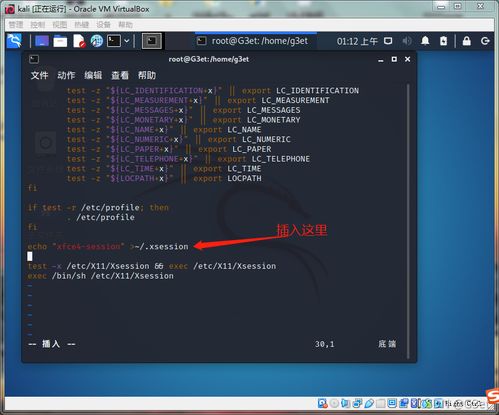This screenshot has height=415, width=499.
Task: Open the 文件 menu in terminal
Action: click(x=39, y=75)
